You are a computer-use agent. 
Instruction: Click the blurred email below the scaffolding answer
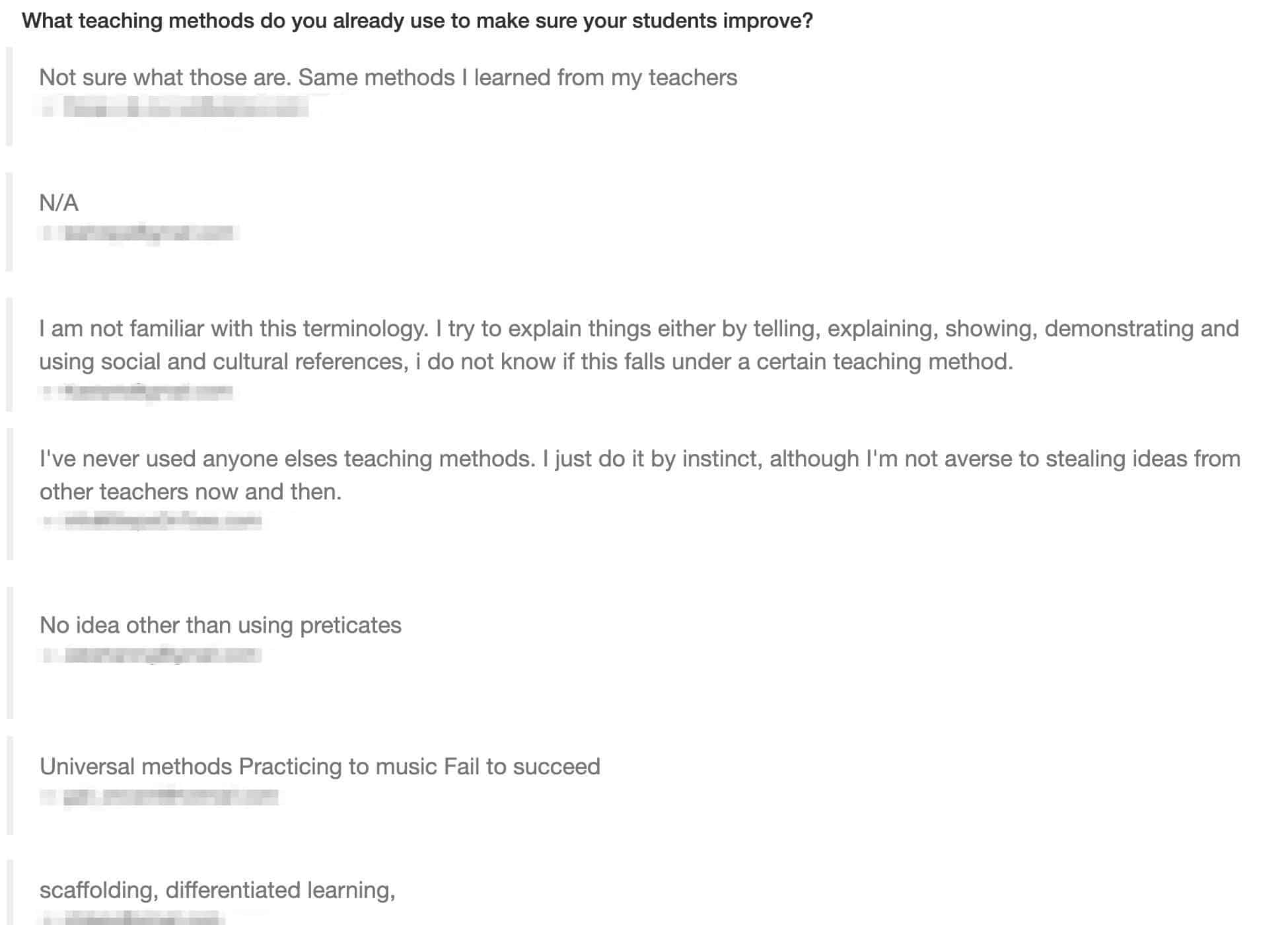pos(132,918)
